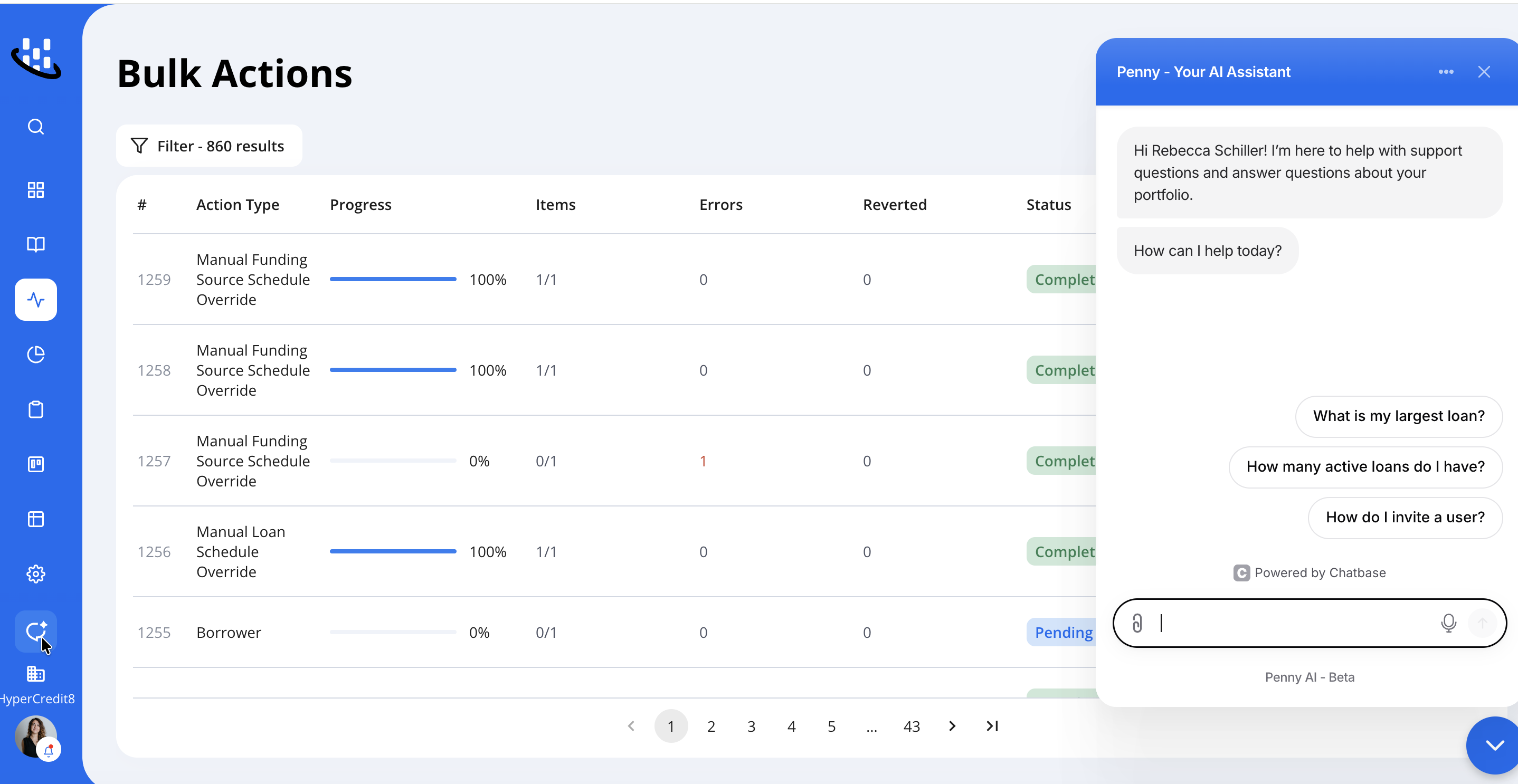Image resolution: width=1518 pixels, height=784 pixels.
Task: Click 'How can I help today?' chat message
Action: [x=1207, y=250]
